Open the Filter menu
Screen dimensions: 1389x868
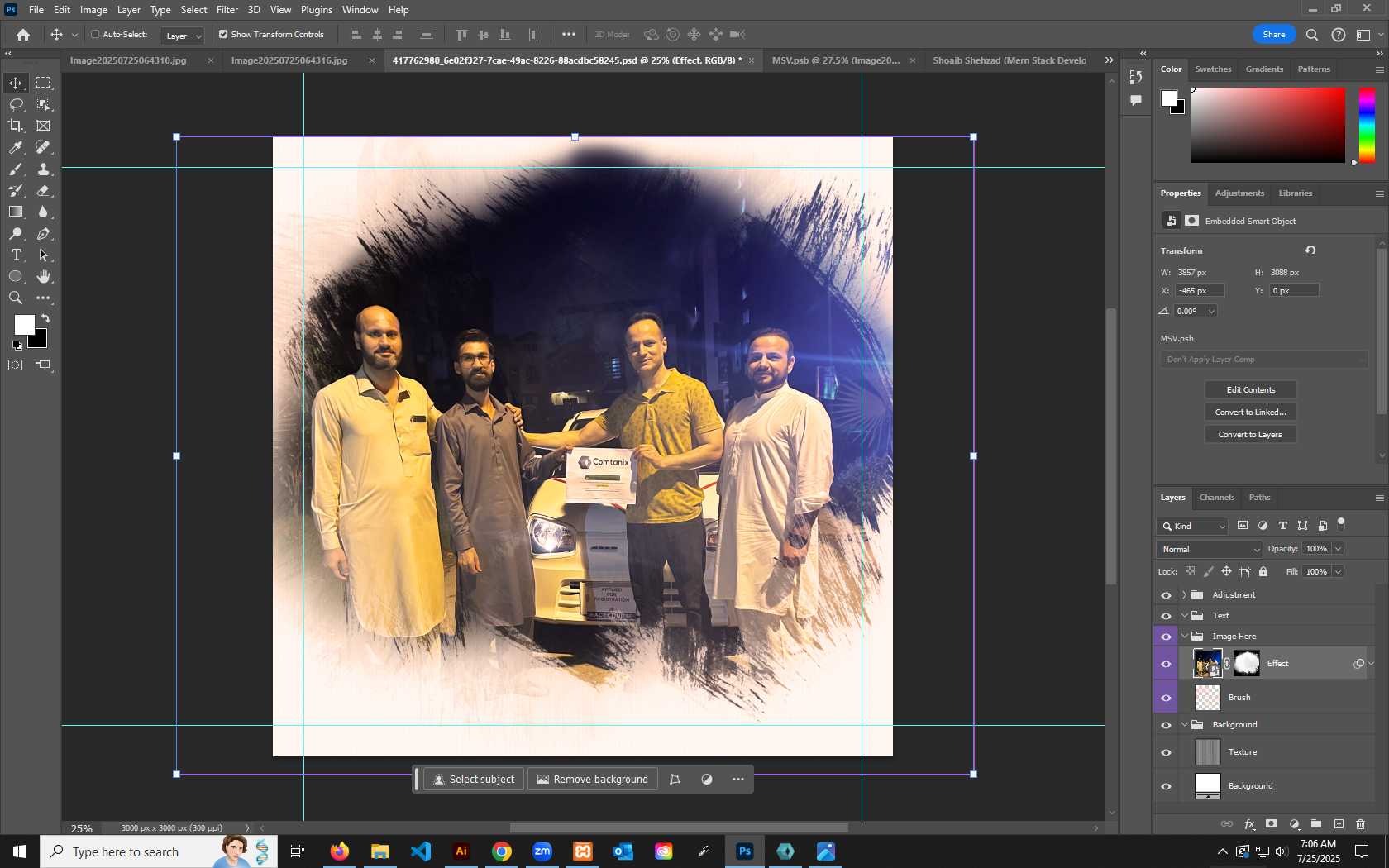click(227, 10)
